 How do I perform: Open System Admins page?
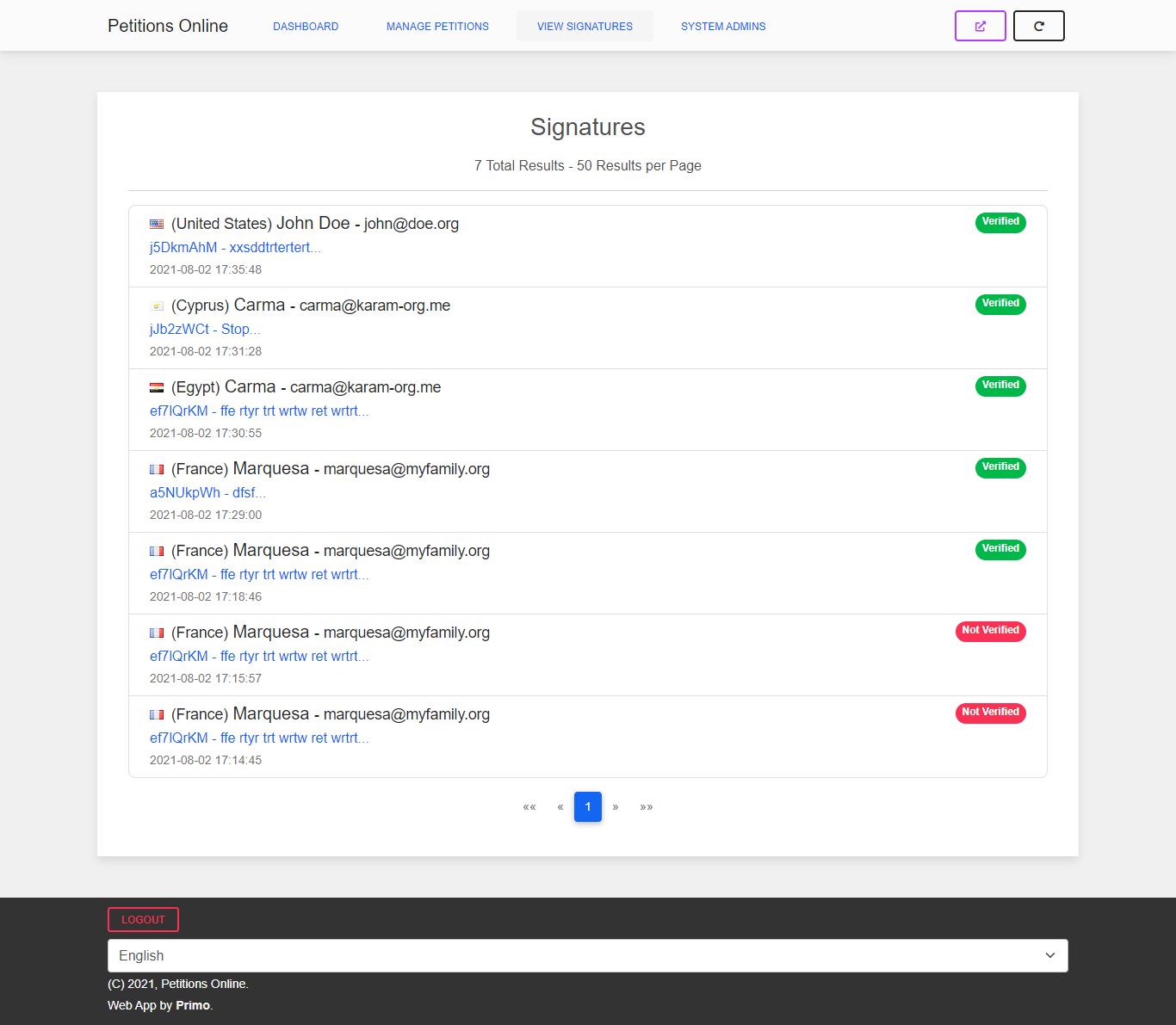tap(723, 26)
